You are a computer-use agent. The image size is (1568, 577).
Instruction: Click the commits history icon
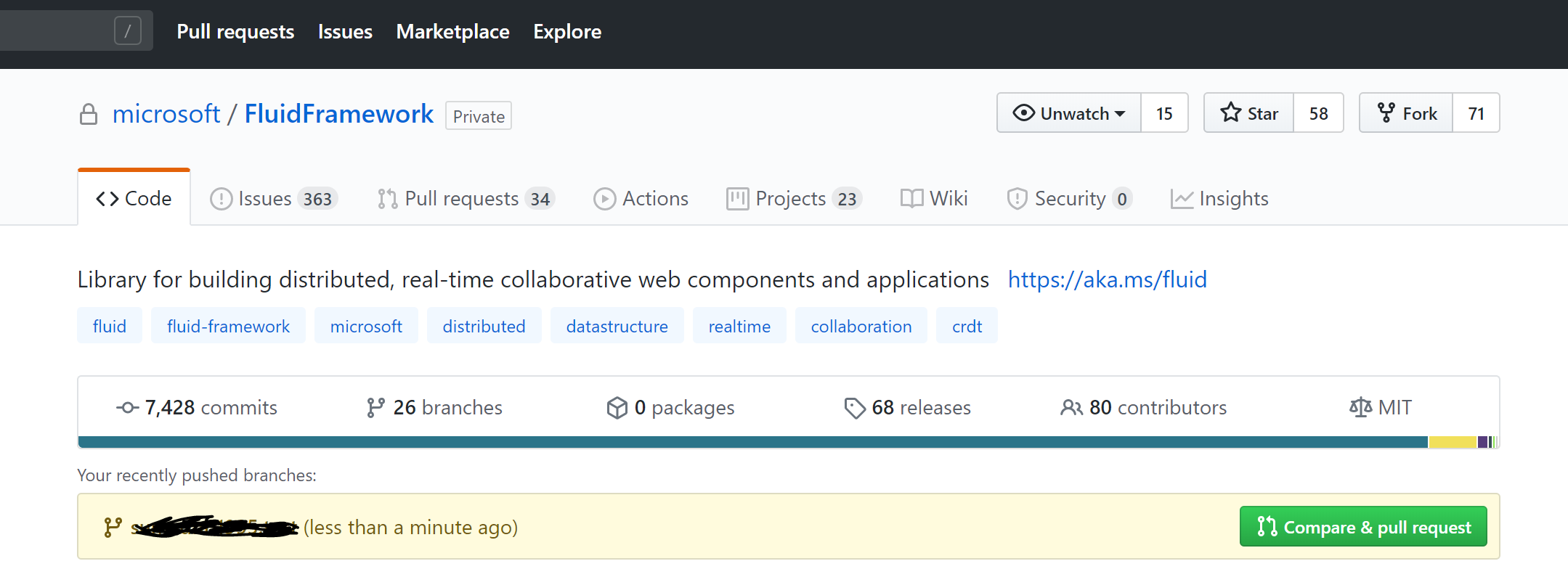coord(127,408)
